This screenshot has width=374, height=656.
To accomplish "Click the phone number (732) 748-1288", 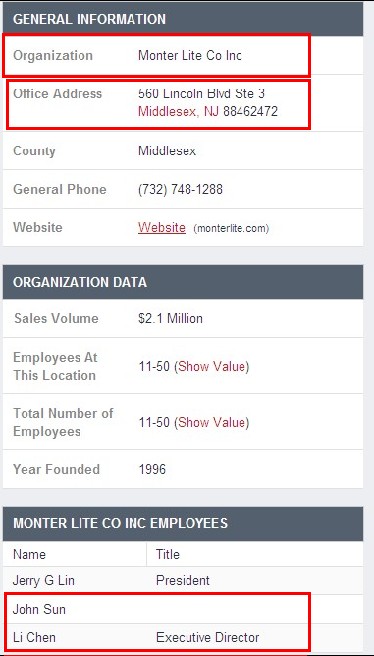I will (180, 190).
